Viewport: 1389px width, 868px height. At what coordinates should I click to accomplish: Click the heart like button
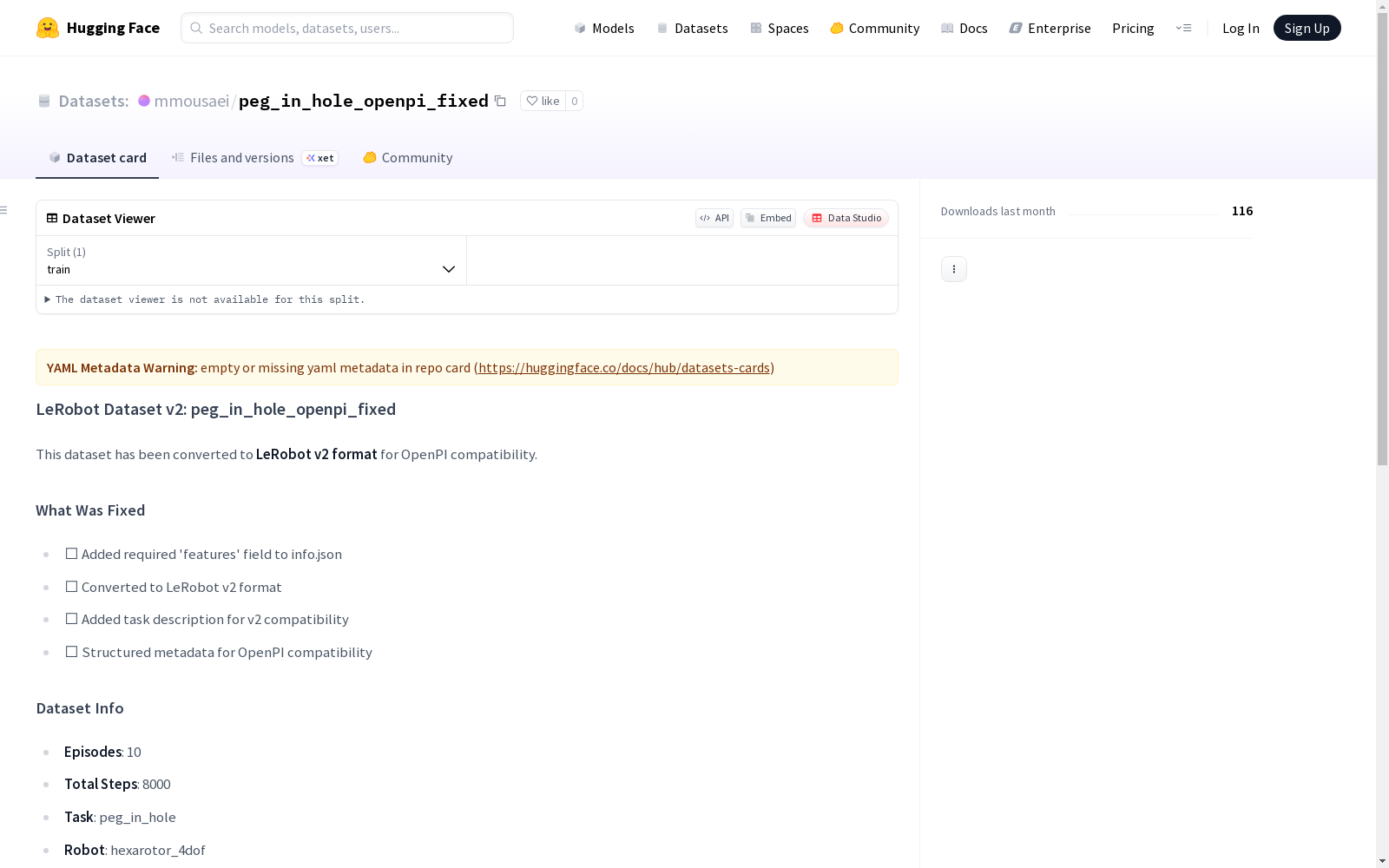[543, 101]
